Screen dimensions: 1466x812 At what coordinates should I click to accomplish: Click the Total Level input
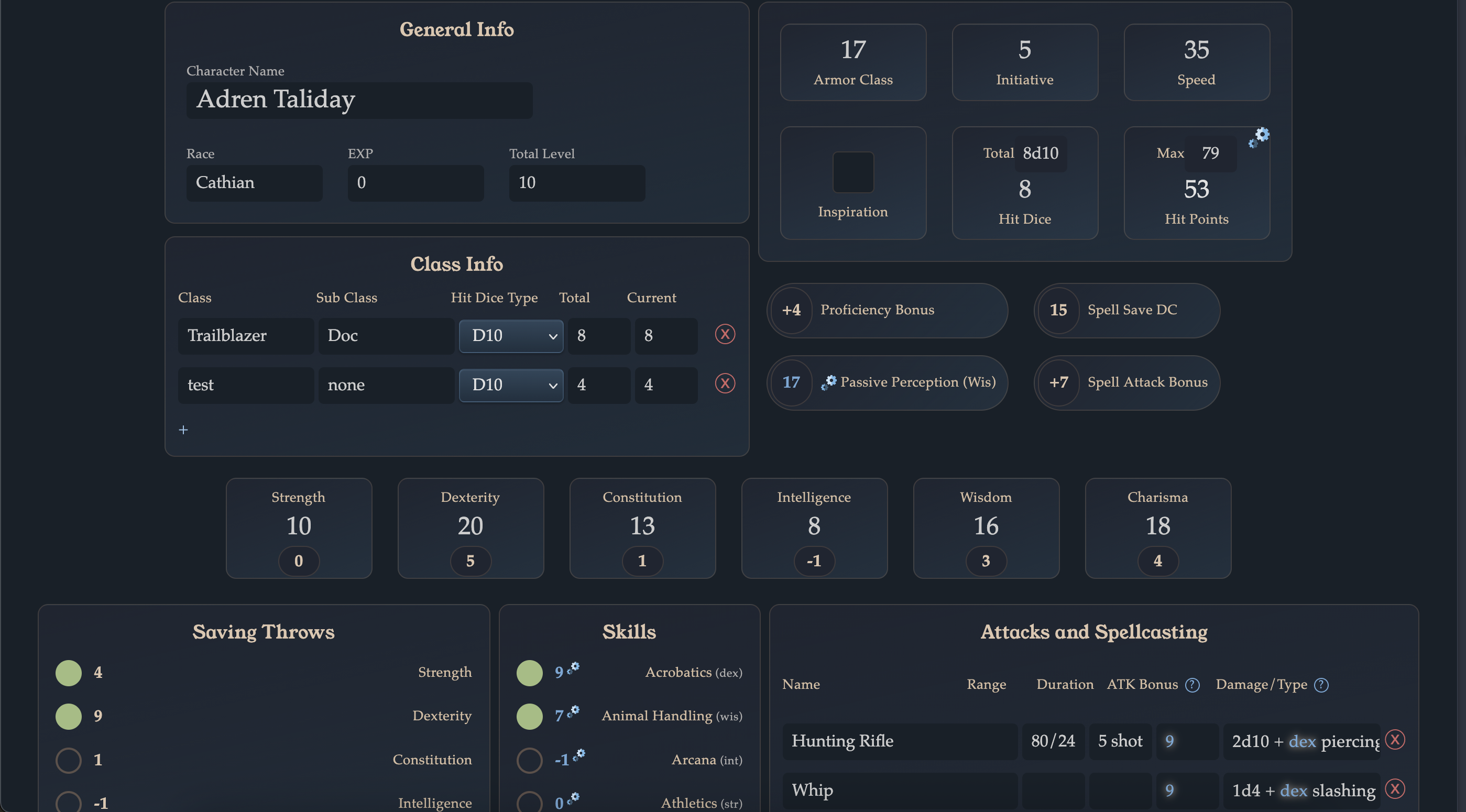pos(576,183)
